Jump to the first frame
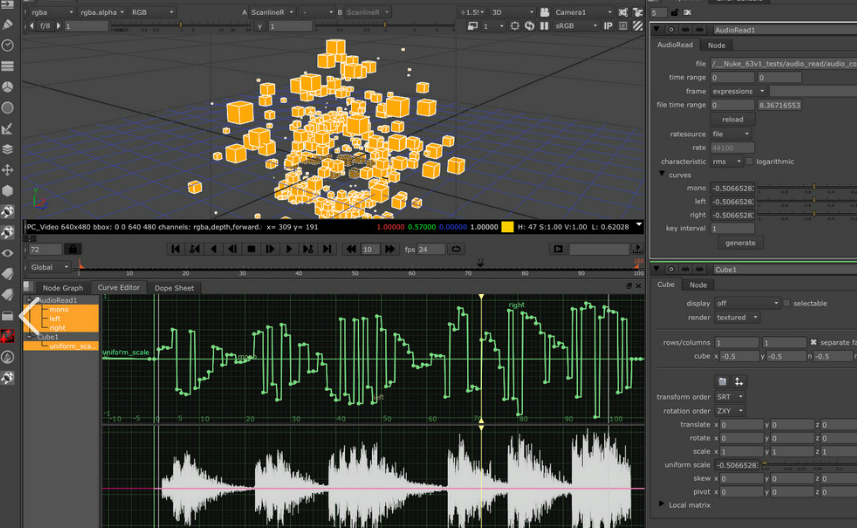Image resolution: width=857 pixels, height=528 pixels. tap(176, 249)
